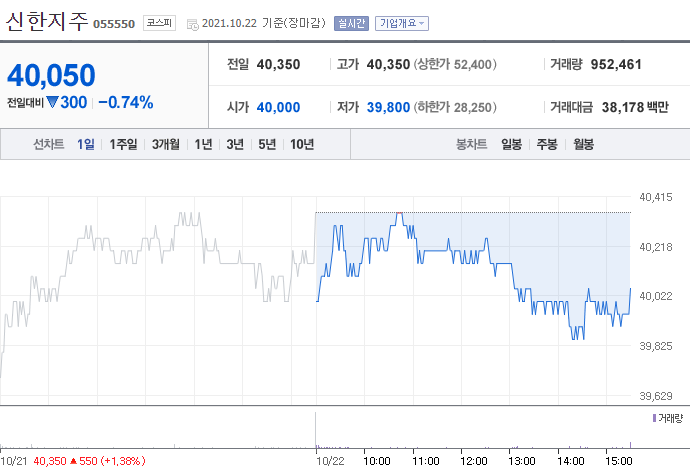Show the 3년 line chart
The image size is (690, 474).
pos(235,144)
